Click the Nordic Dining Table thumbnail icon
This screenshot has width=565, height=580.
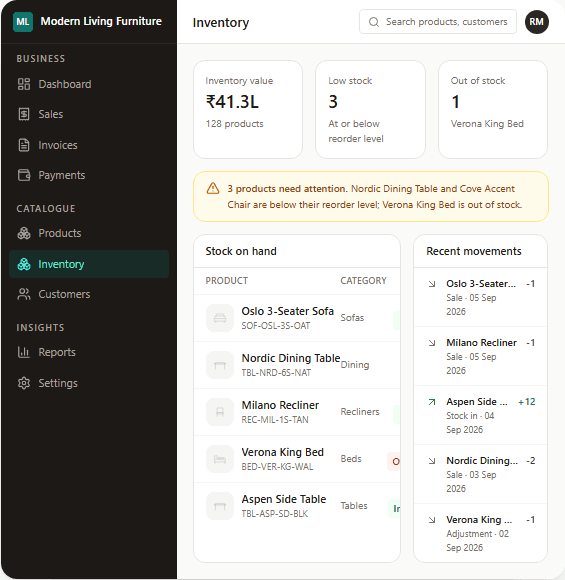(220, 365)
